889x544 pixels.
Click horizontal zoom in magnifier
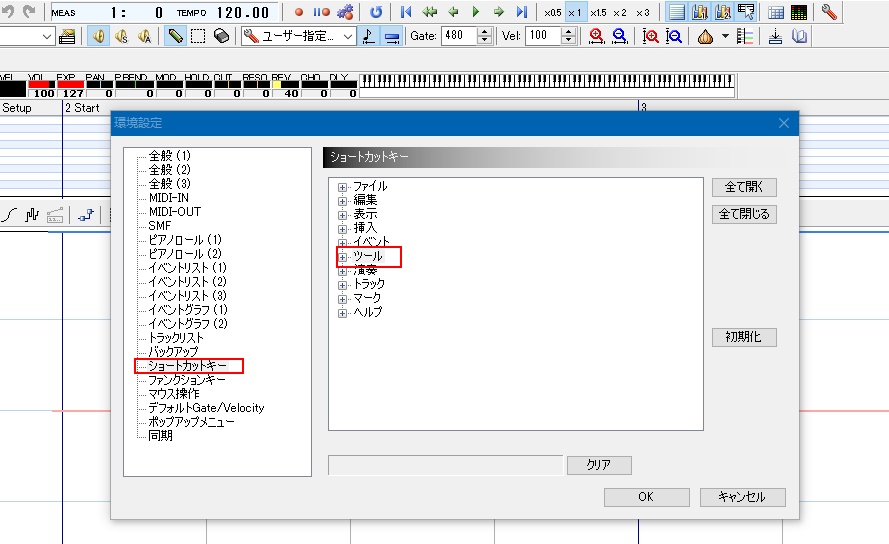click(596, 36)
